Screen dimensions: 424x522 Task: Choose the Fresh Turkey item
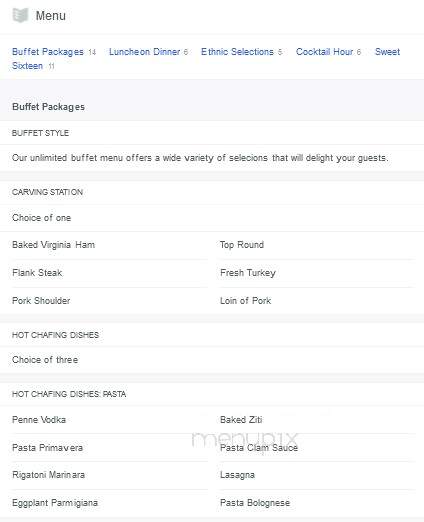pyautogui.click(x=248, y=273)
